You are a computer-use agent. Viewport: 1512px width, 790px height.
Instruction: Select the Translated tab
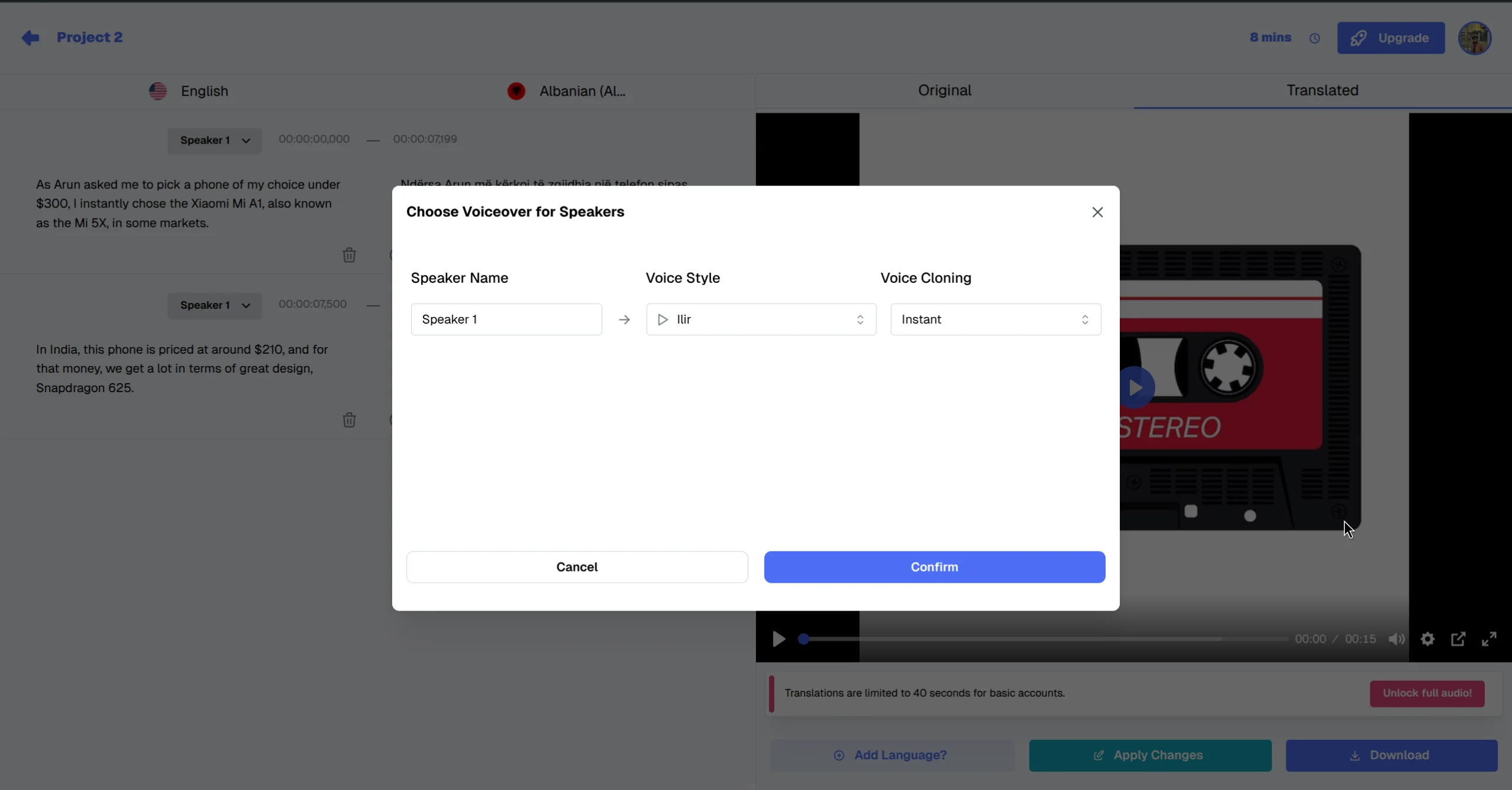[1321, 90]
